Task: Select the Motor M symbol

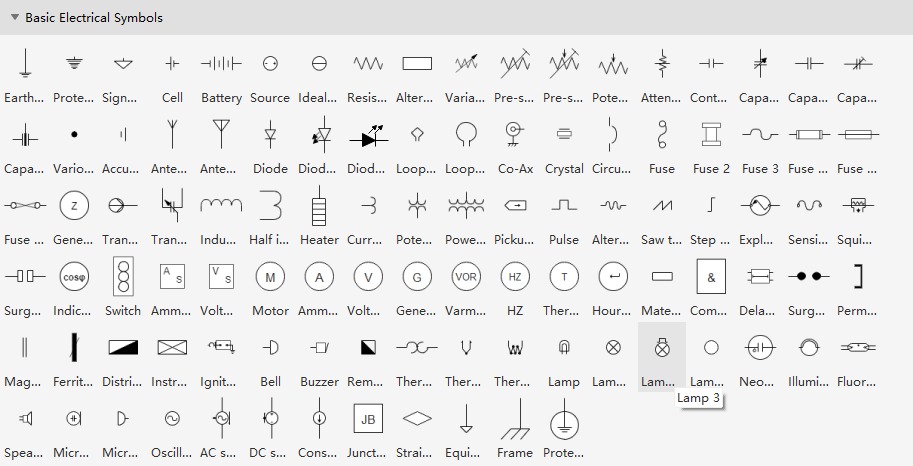Action: point(270,277)
